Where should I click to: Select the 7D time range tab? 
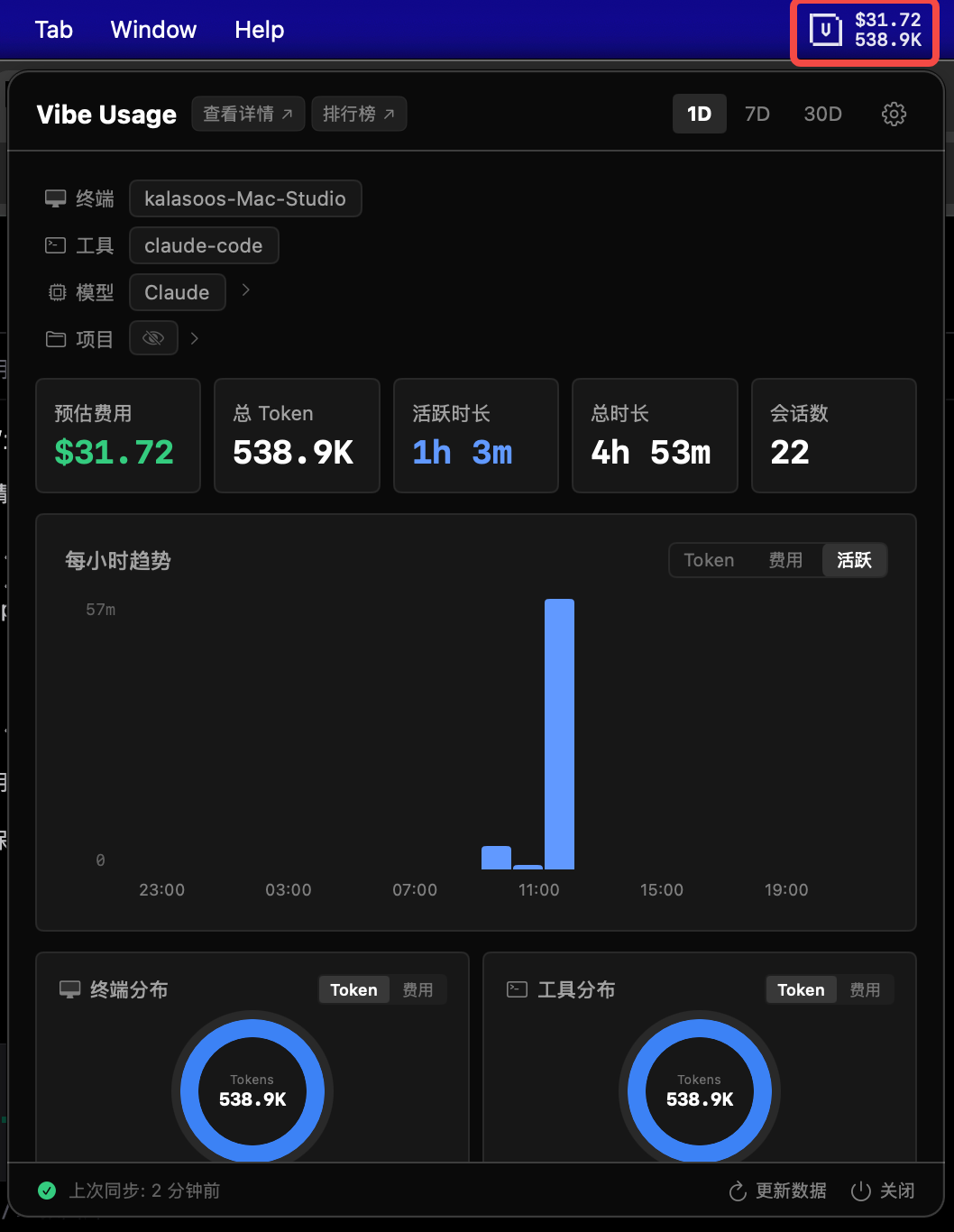(x=757, y=114)
